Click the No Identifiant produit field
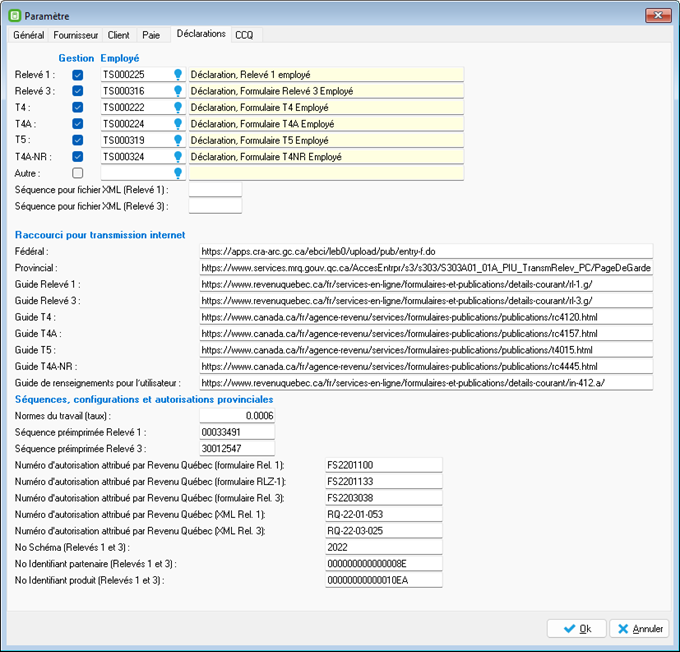Image resolution: width=680 pixels, height=652 pixels. point(384,581)
